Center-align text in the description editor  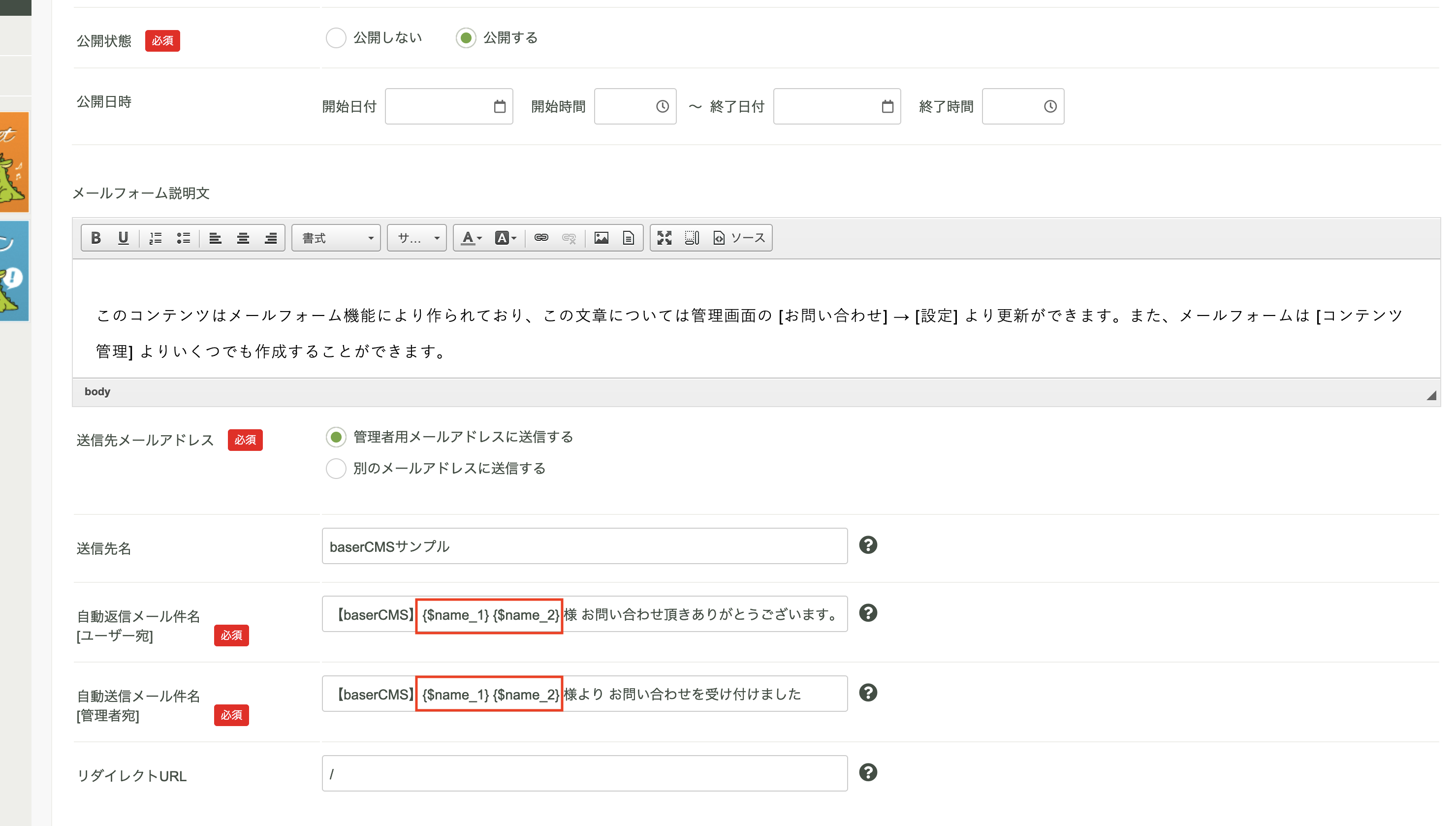[x=243, y=238]
